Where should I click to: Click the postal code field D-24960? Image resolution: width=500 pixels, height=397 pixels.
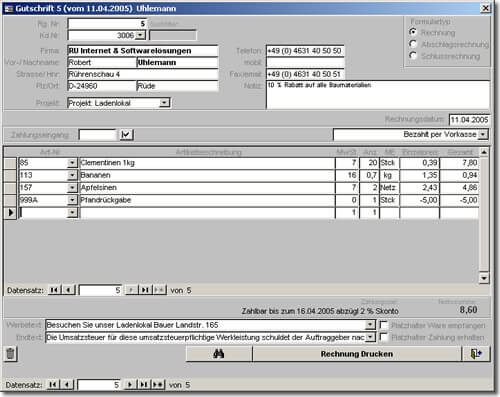[x=102, y=86]
